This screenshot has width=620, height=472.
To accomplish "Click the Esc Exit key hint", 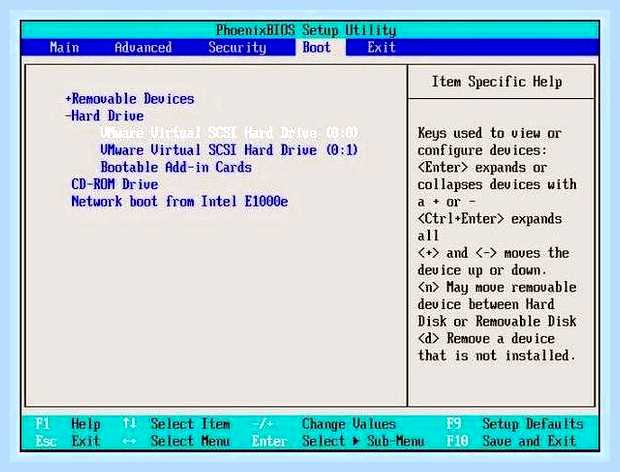I will pyautogui.click(x=68, y=441).
